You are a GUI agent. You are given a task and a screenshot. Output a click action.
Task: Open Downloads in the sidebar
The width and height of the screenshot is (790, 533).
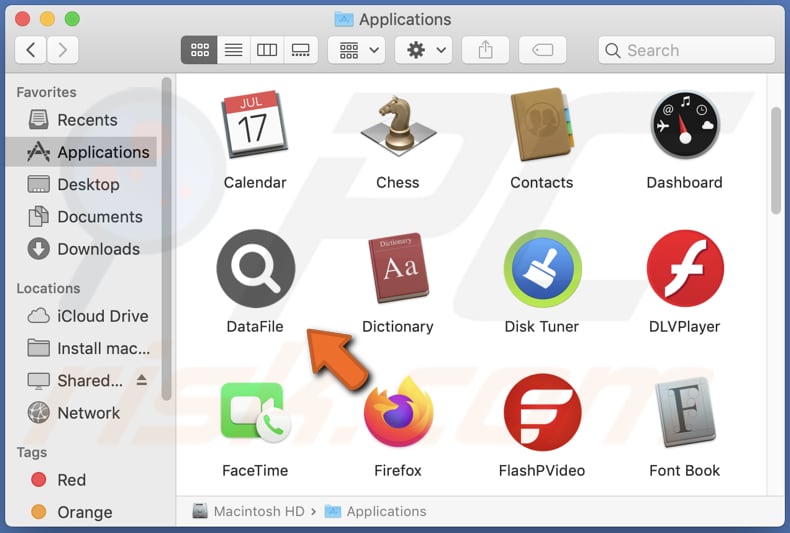coord(82,249)
